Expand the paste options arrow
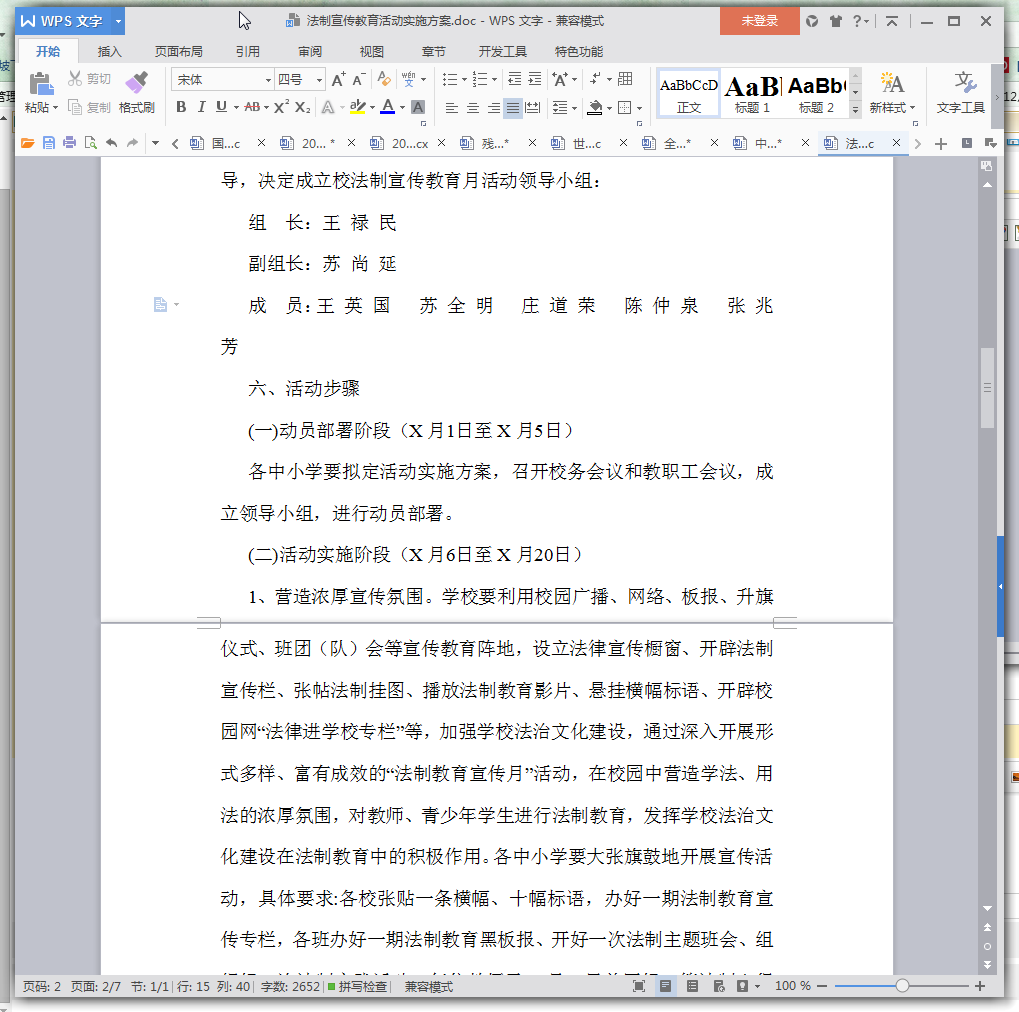This screenshot has height=1012, width=1019. pyautogui.click(x=55, y=107)
